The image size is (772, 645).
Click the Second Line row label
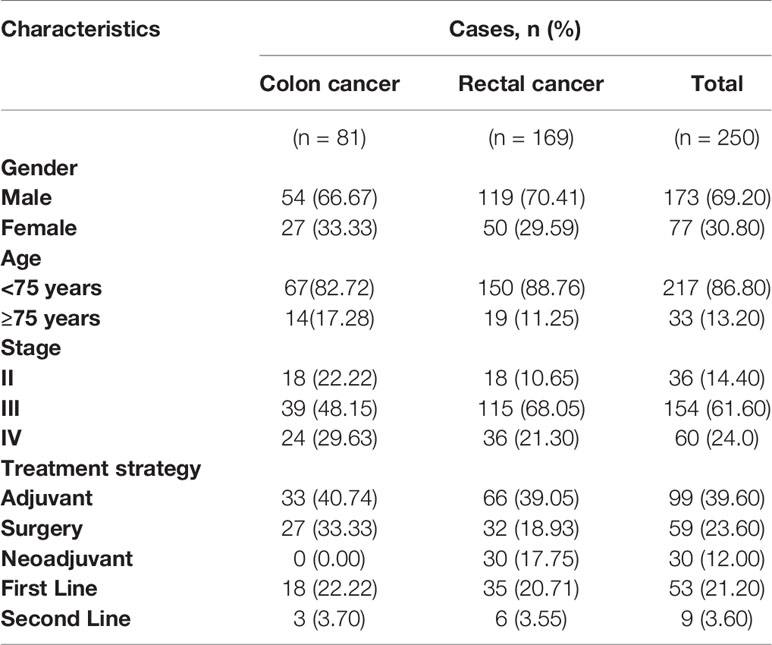66,618
